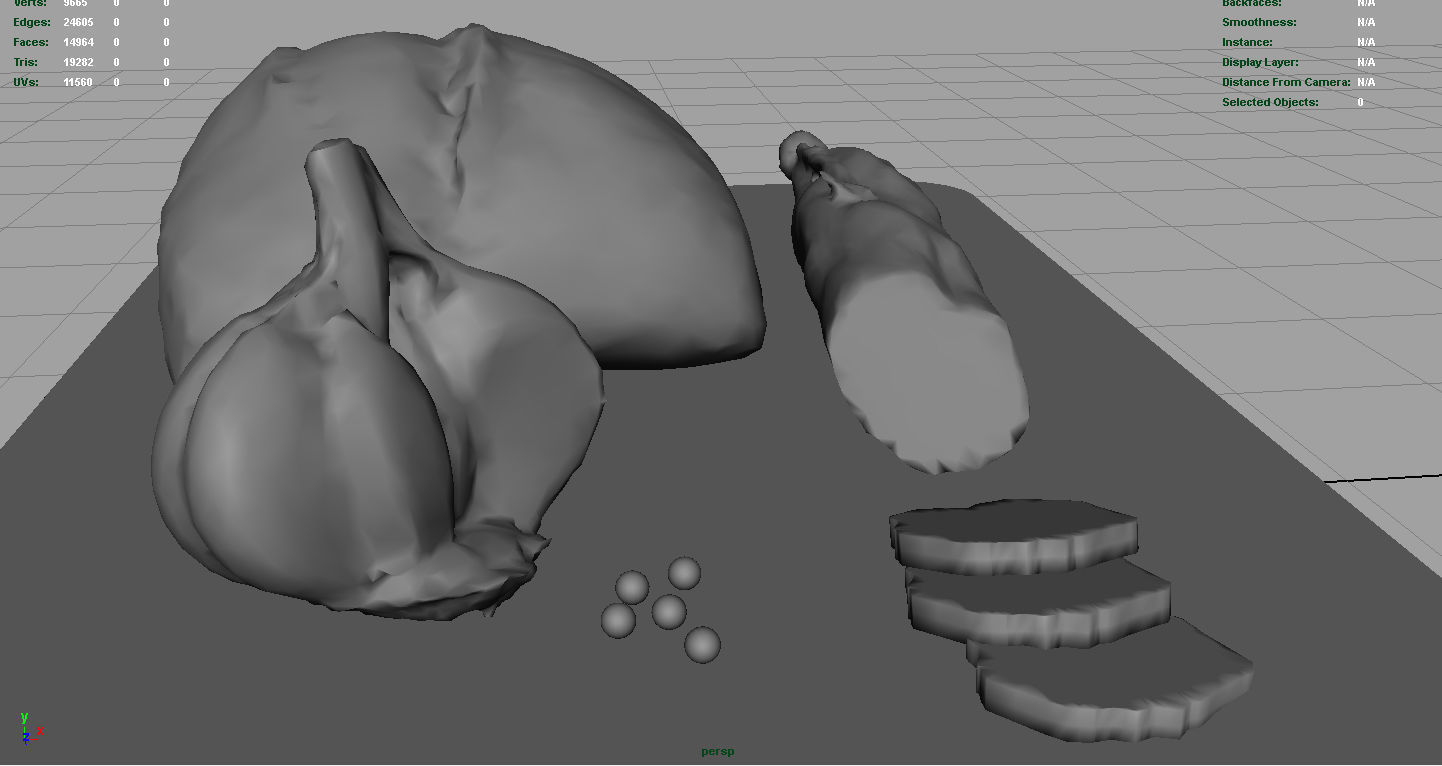Click the Selected Objects value 0
Screen dimensions: 1442x766
point(1360,102)
